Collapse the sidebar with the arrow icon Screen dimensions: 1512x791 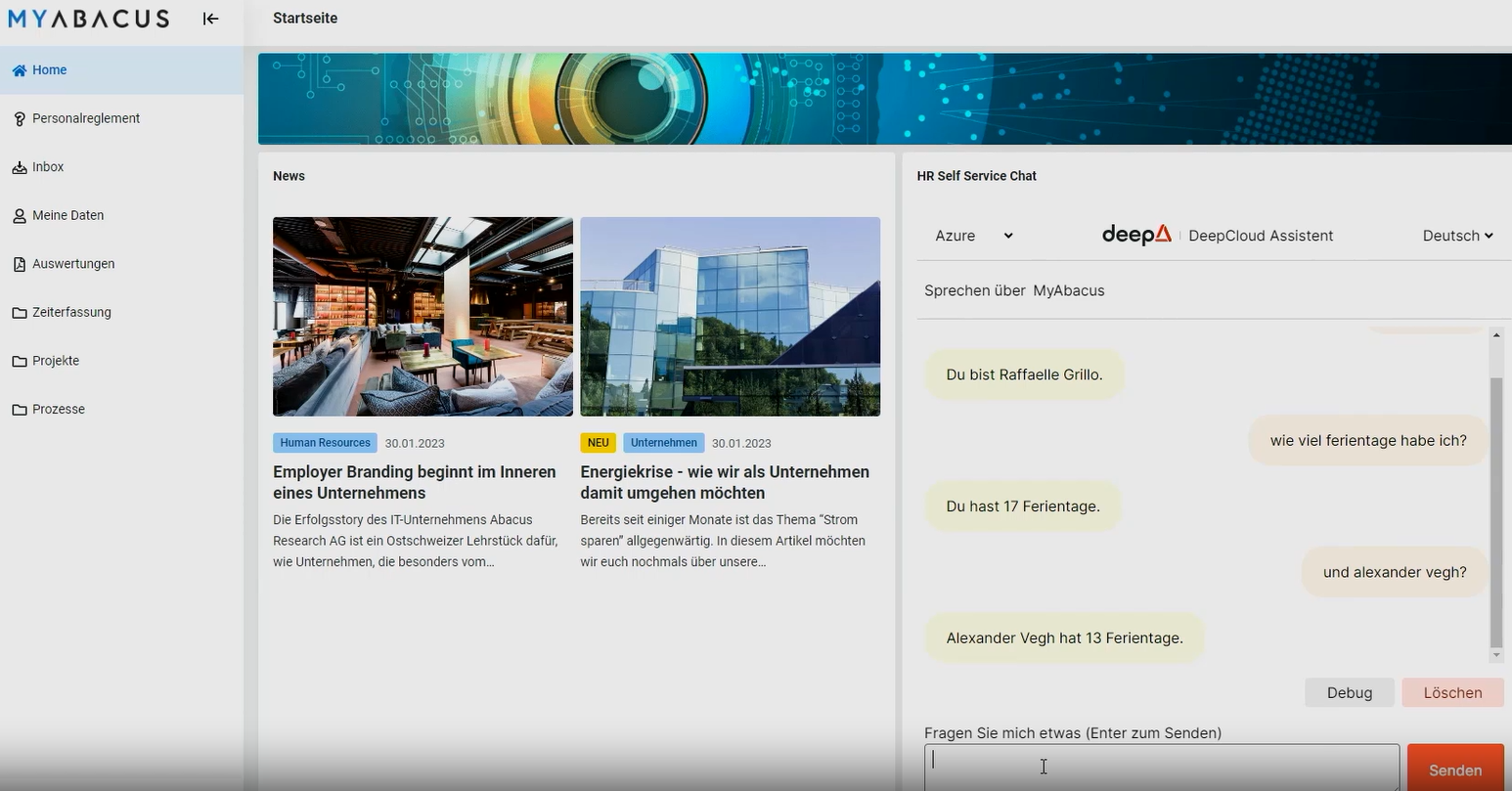click(x=209, y=18)
